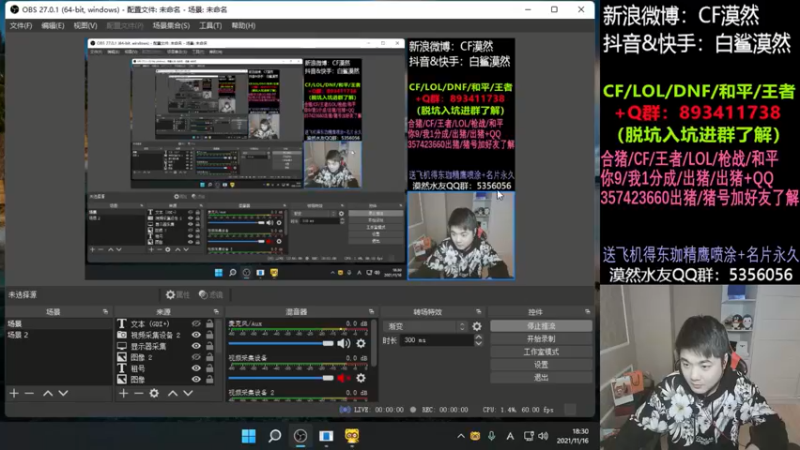Move the selected source up in Sources
The image size is (800, 450).
(172, 393)
